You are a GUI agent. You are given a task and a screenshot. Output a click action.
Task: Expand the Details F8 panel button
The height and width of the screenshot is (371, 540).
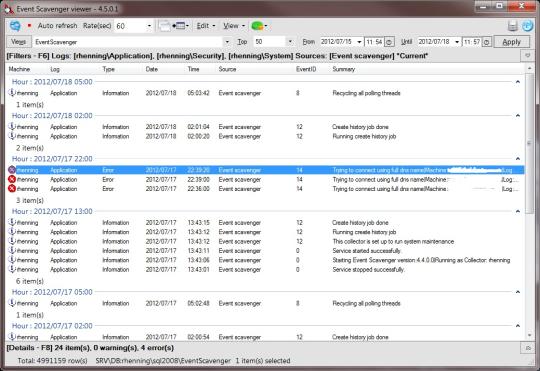tap(527, 348)
